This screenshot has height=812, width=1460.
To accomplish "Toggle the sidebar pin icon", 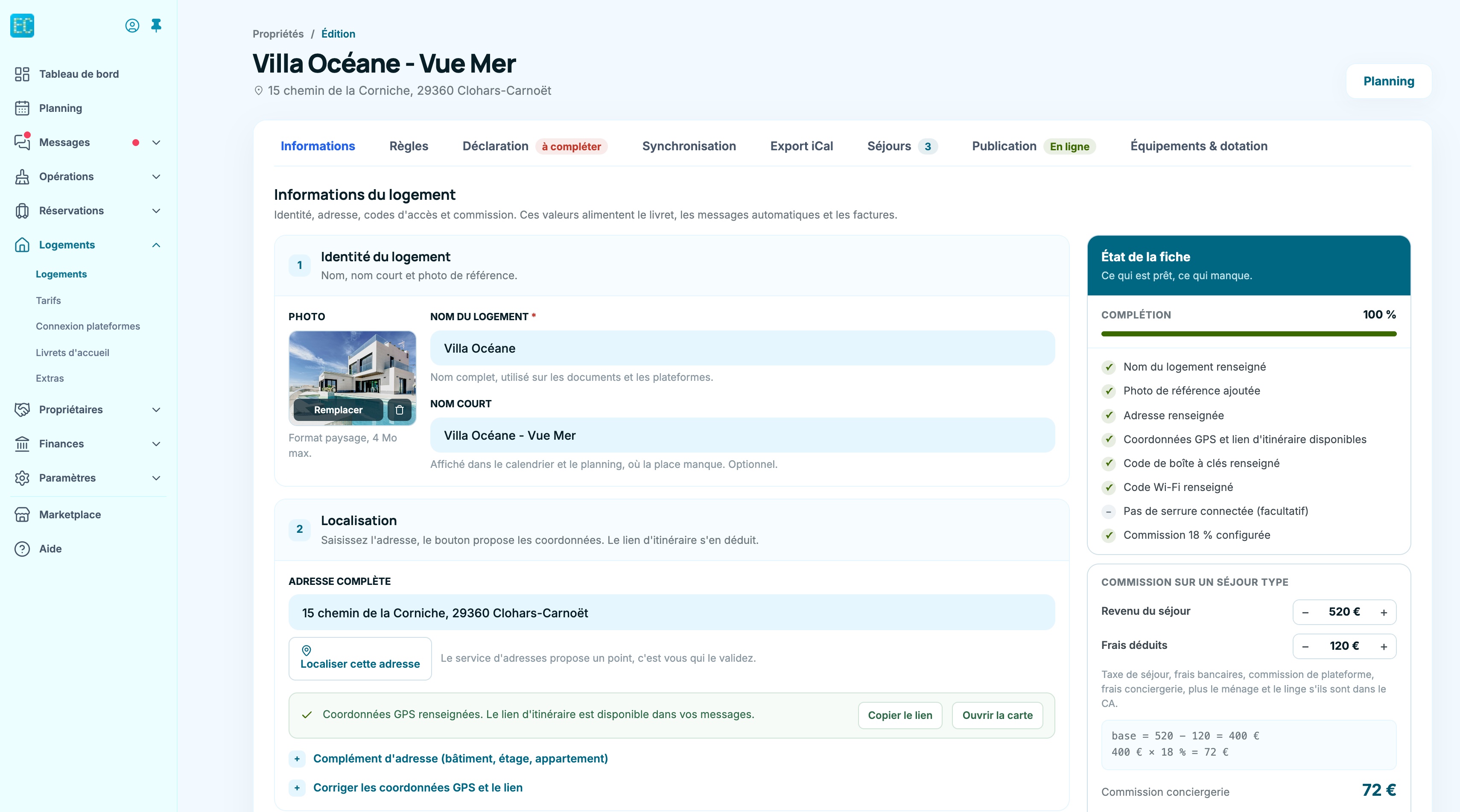I will pos(156,26).
